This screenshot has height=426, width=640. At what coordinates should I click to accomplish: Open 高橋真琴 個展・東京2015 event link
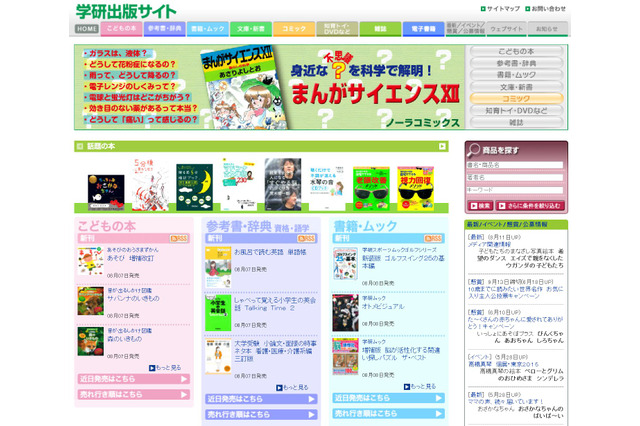pos(503,364)
